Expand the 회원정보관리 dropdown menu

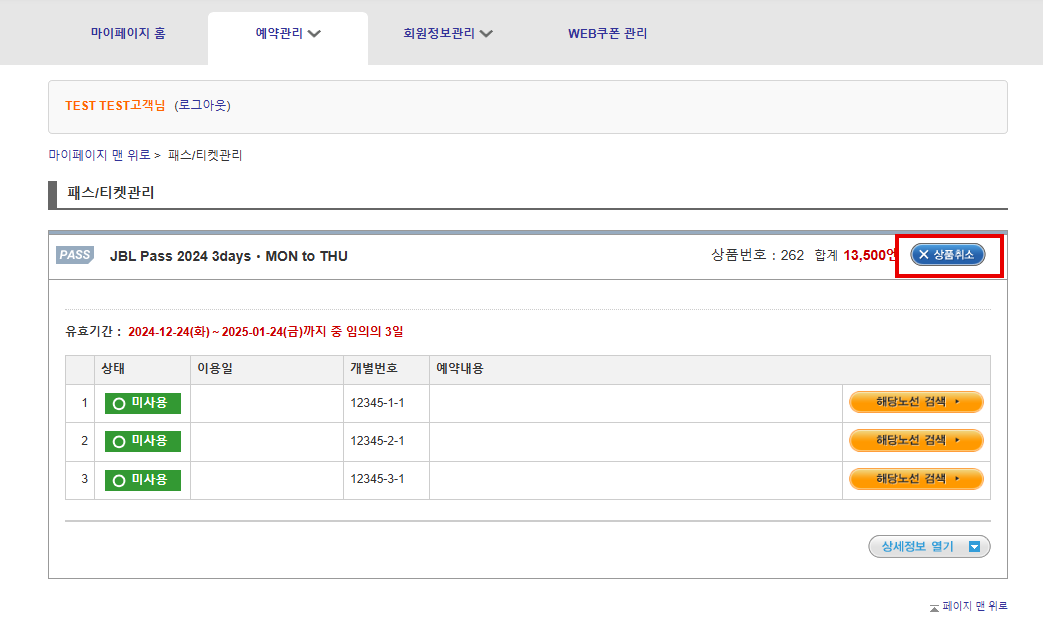tap(448, 33)
